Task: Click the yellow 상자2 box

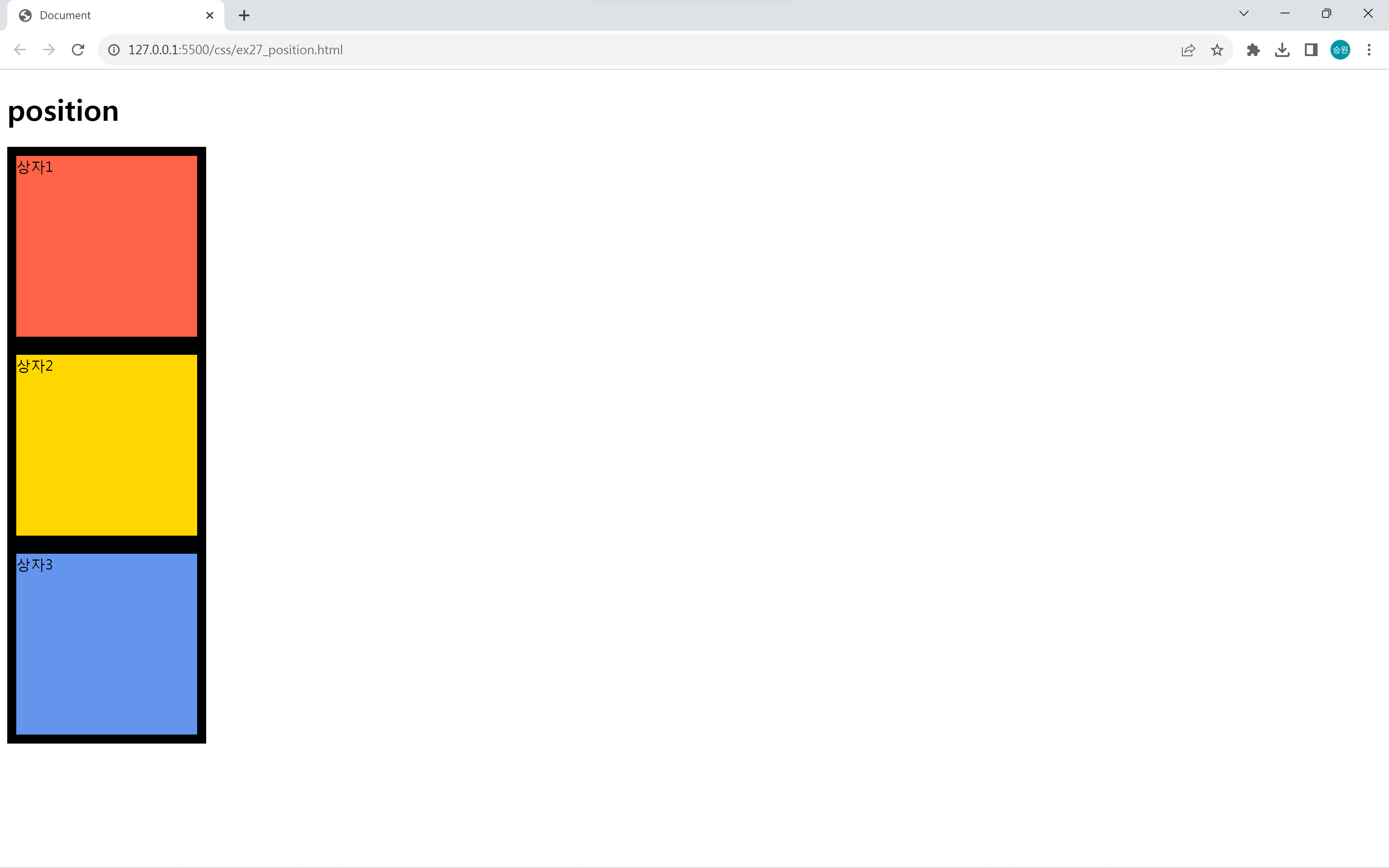Action: click(x=107, y=446)
